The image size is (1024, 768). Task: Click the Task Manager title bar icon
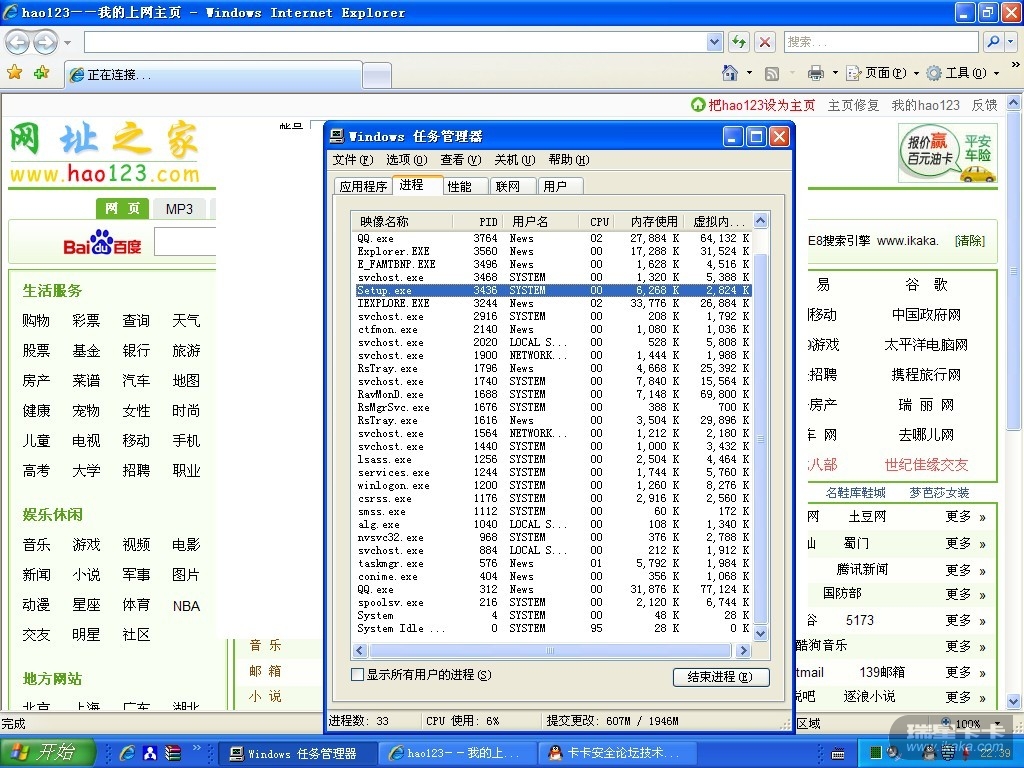pyautogui.click(x=337, y=136)
